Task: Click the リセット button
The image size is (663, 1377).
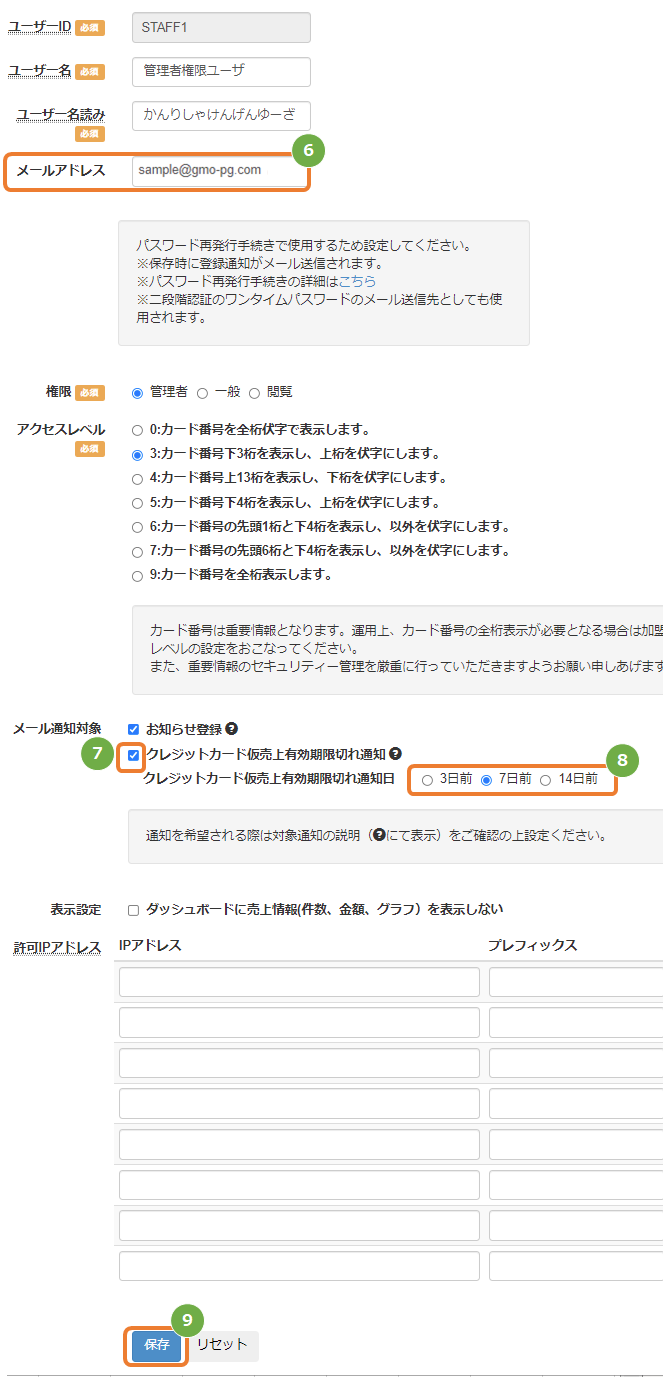Action: (x=222, y=1345)
